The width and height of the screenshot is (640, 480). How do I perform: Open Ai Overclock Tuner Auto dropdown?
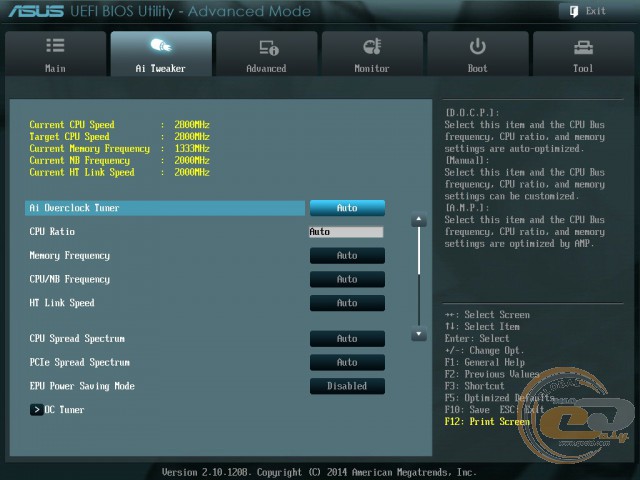coord(347,208)
